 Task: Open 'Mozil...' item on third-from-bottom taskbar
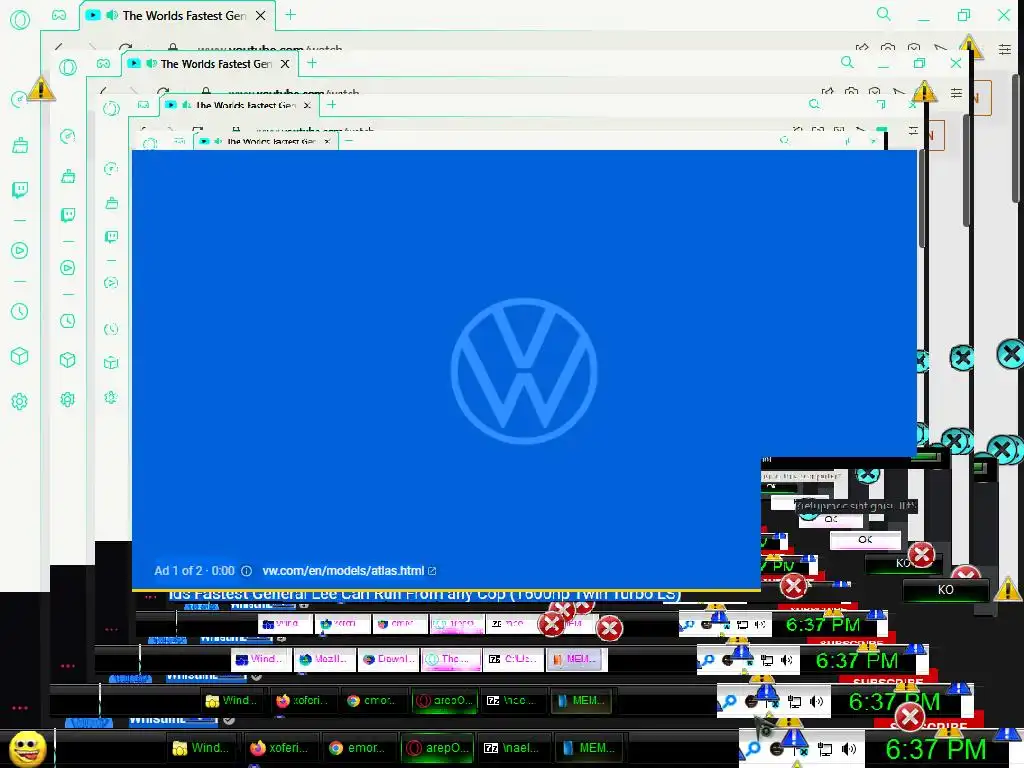pyautogui.click(x=324, y=660)
